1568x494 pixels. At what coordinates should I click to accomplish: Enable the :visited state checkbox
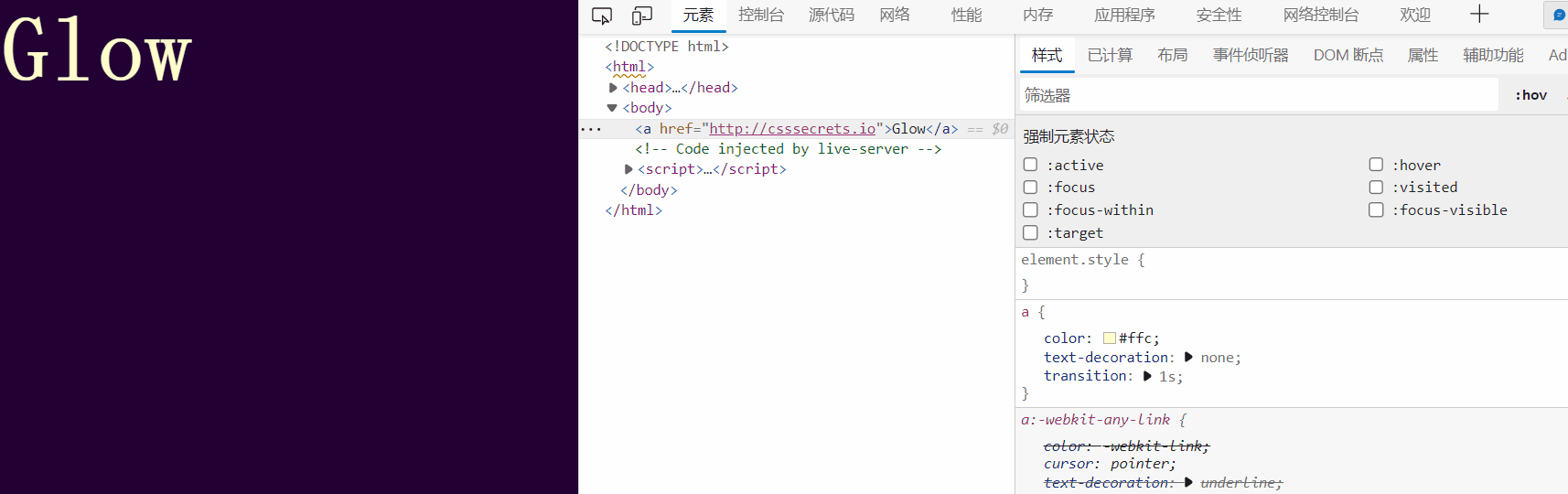1376,187
